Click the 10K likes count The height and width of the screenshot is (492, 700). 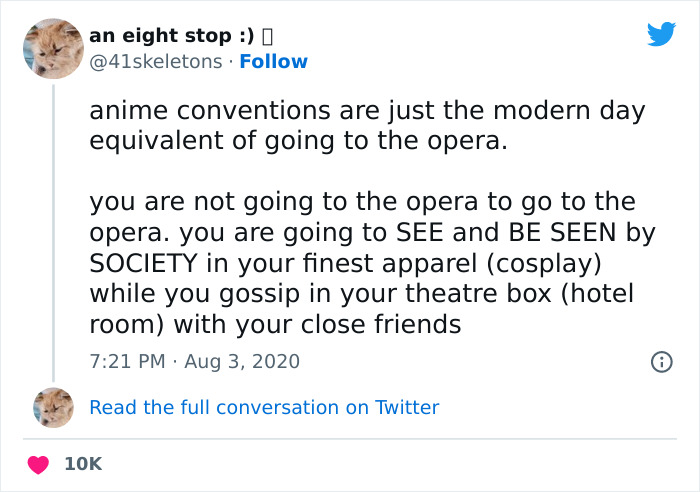point(84,464)
